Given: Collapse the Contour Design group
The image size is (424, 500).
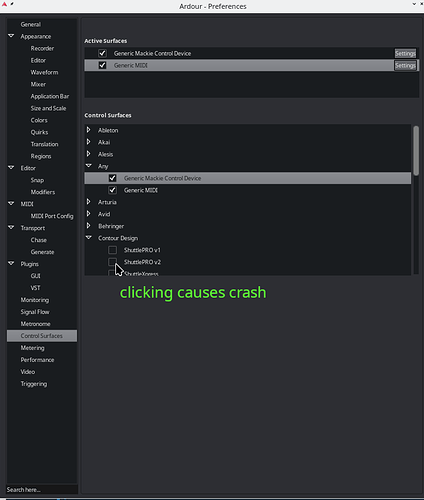Looking at the screenshot, I should coord(89,237).
